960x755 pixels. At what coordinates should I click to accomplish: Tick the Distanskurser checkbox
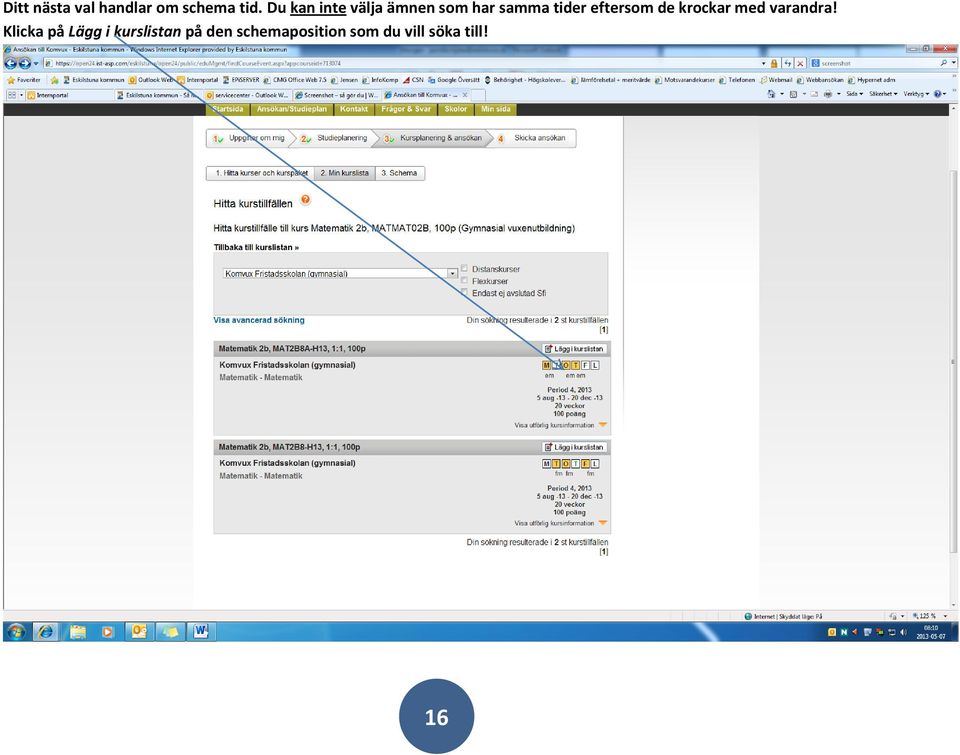point(465,268)
